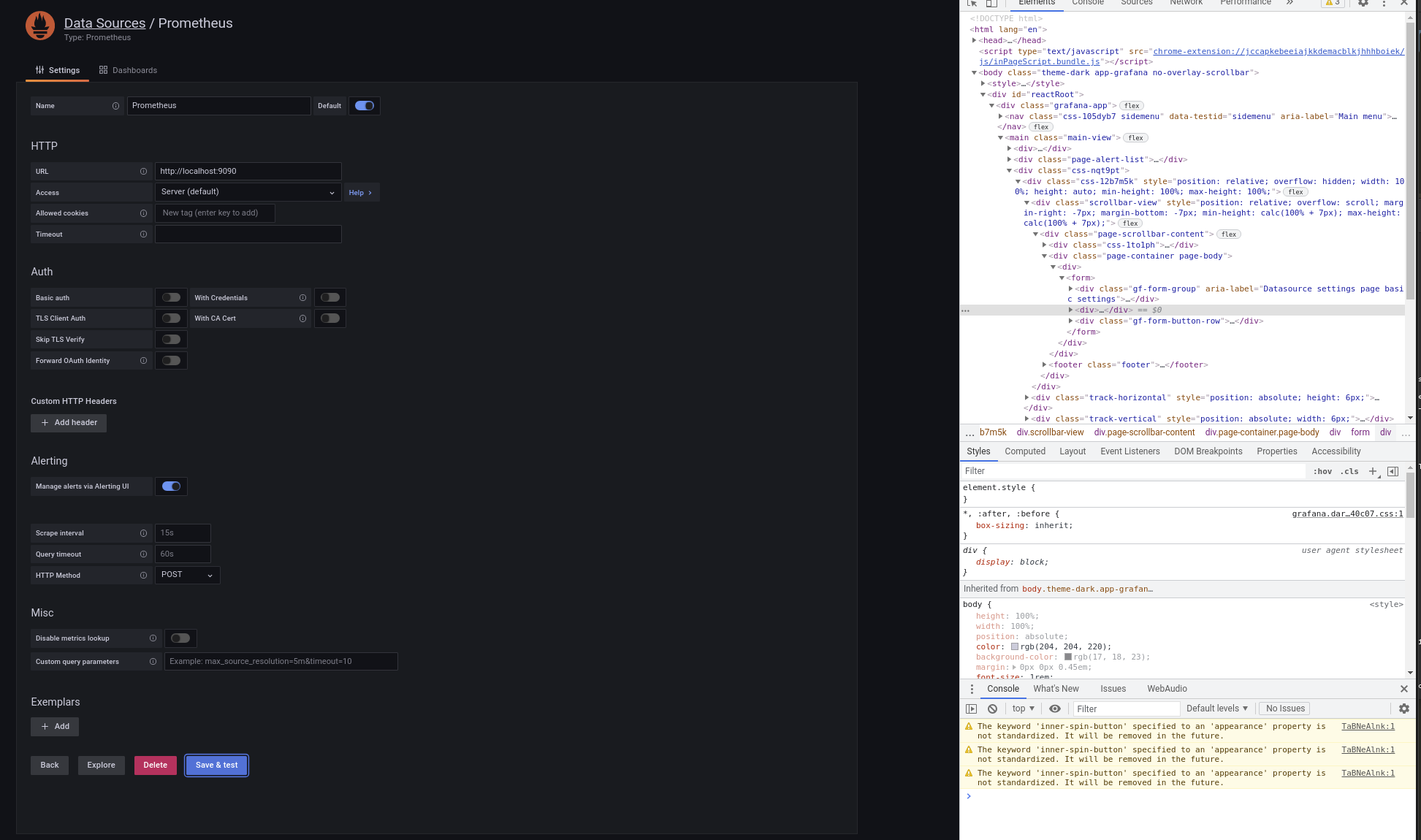1421x840 pixels.
Task: Open DevTools settings gear
Action: pyautogui.click(x=1363, y=4)
